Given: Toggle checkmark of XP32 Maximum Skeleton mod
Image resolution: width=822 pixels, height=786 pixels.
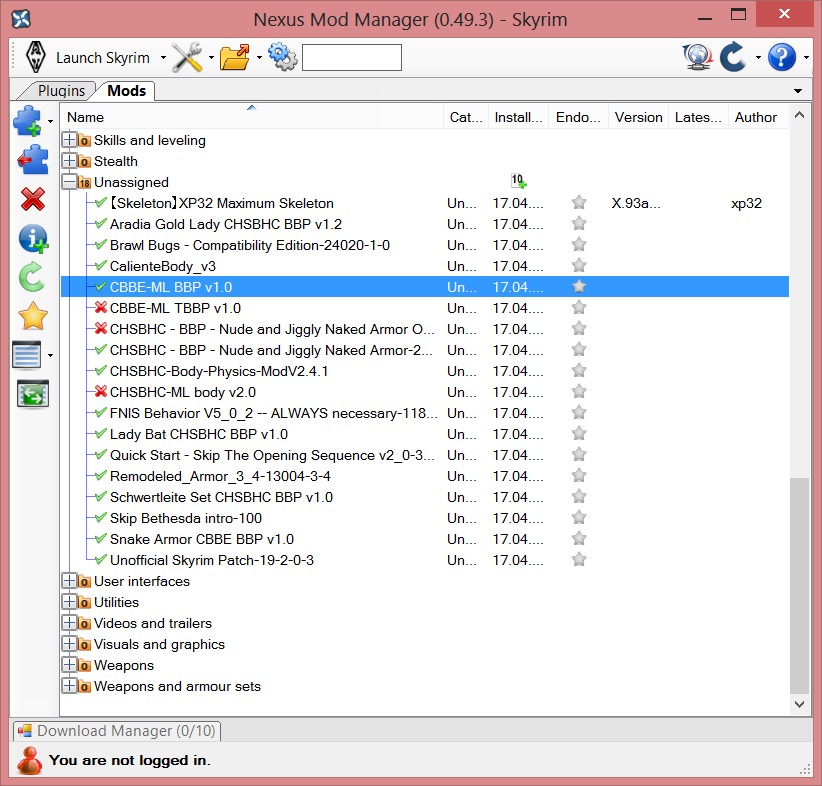Looking at the screenshot, I should (x=101, y=202).
